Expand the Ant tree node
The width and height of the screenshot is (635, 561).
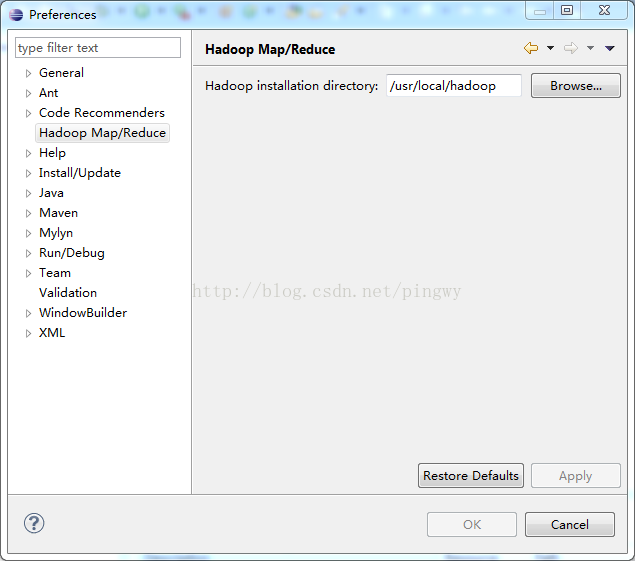coord(28,93)
